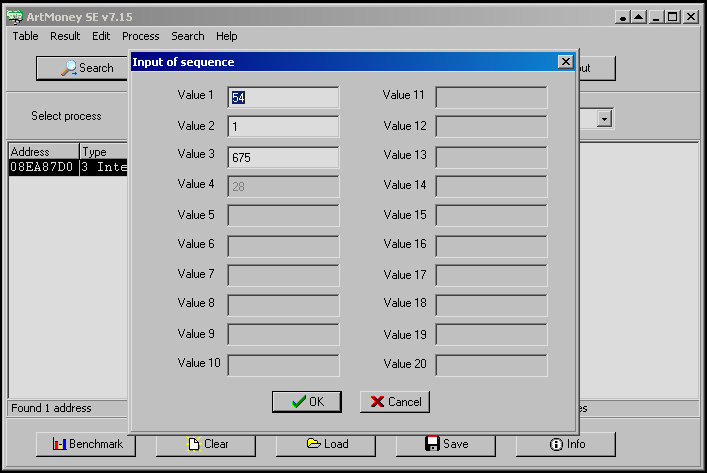Click the Value 8 input field
Viewport: 707px width, 473px height.
tap(283, 305)
